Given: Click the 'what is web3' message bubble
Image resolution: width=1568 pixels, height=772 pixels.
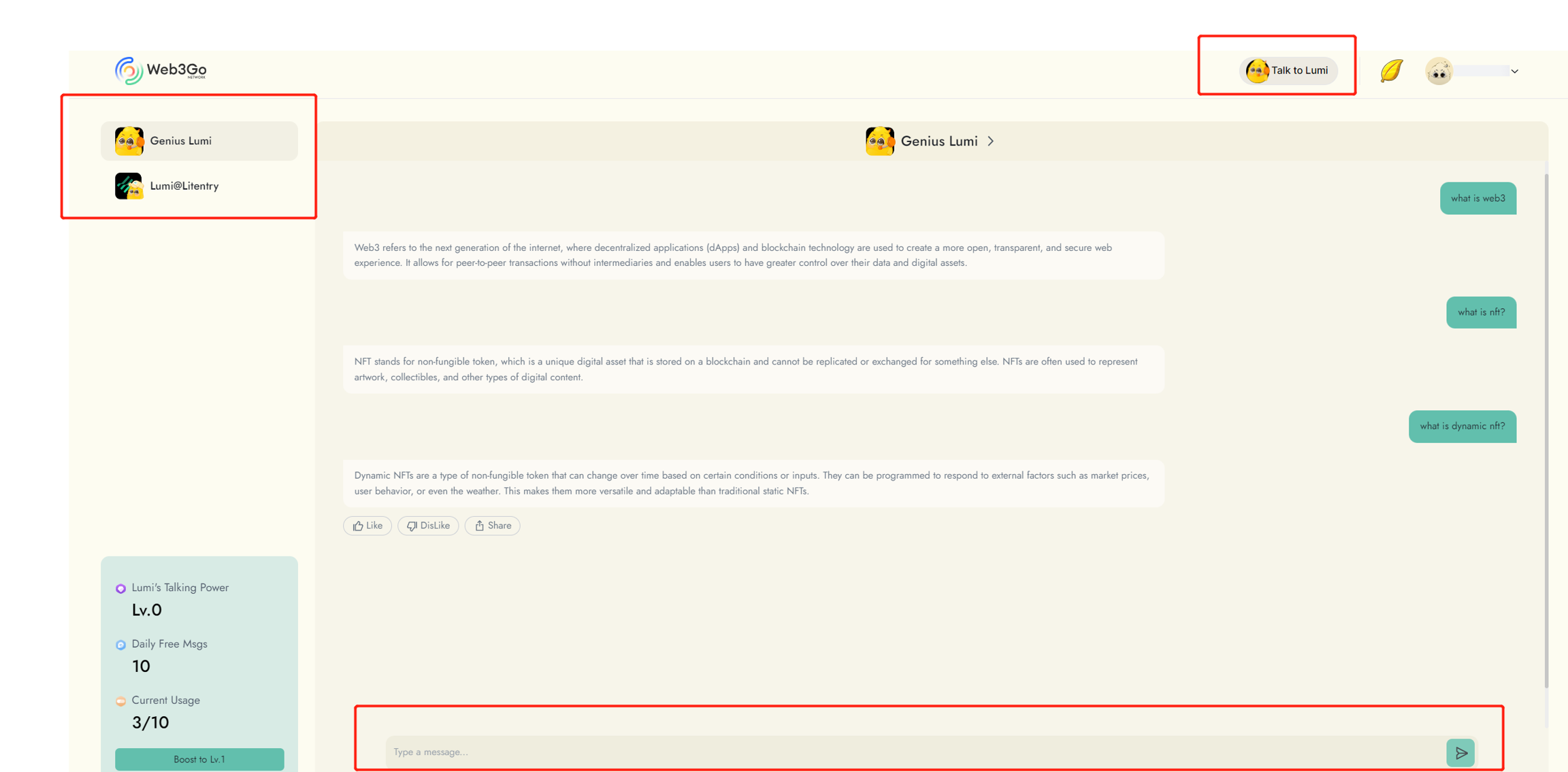Looking at the screenshot, I should point(1477,198).
